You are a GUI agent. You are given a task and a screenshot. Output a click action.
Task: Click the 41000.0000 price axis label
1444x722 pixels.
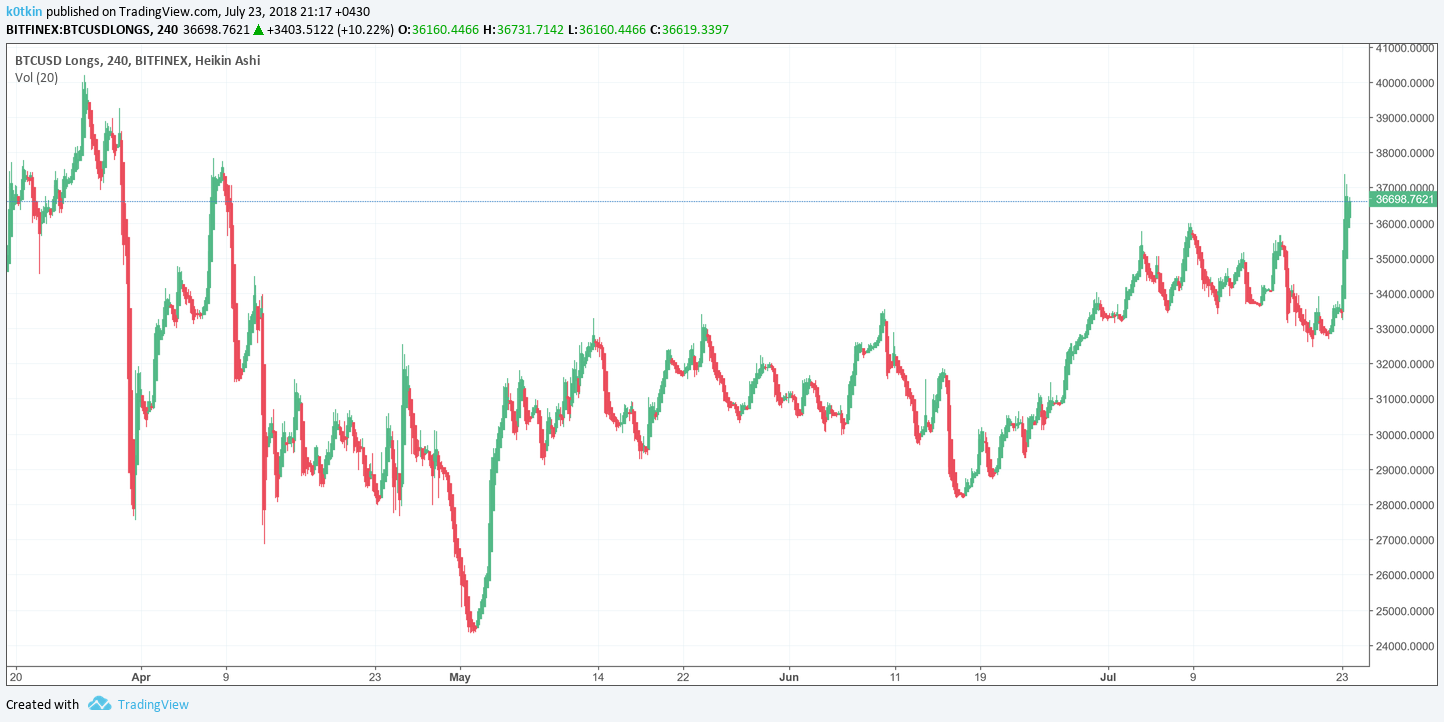click(x=1405, y=48)
